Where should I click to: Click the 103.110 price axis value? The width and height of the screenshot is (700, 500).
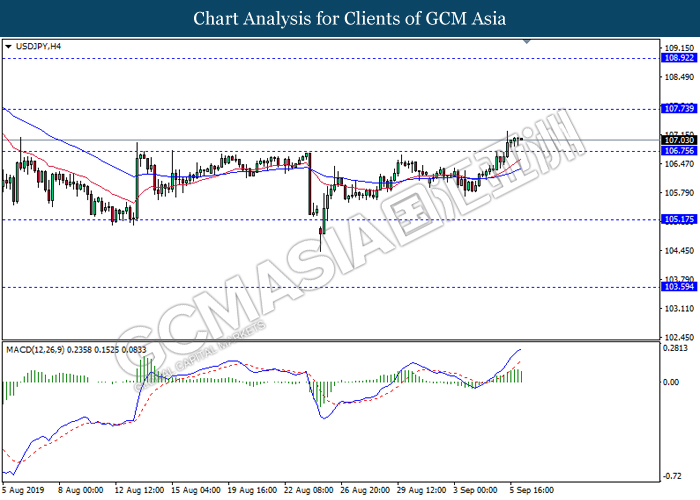click(679, 308)
